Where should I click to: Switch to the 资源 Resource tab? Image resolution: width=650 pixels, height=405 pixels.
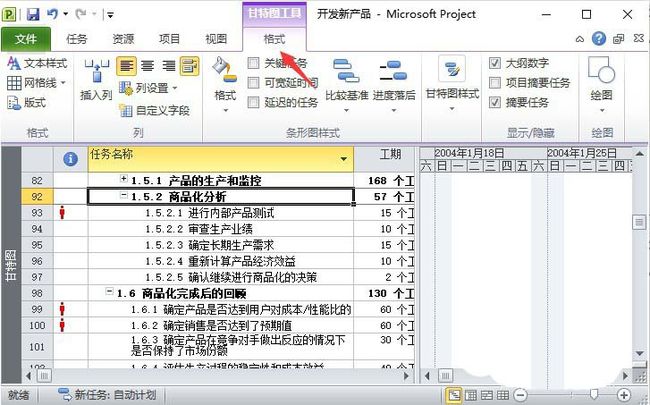[123, 39]
